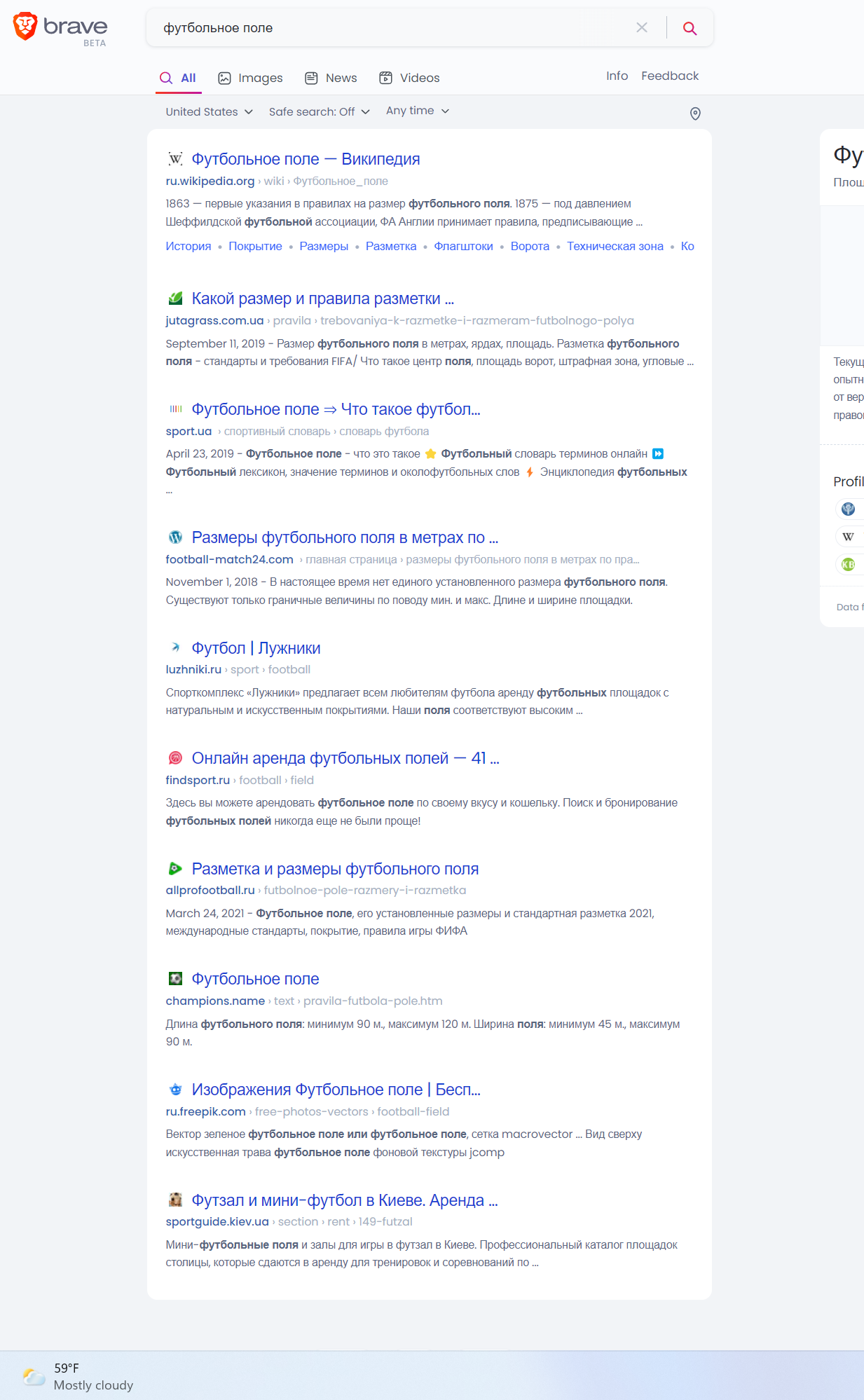This screenshot has width=864, height=1400.
Task: Switch to the Videos tab
Action: pos(409,78)
